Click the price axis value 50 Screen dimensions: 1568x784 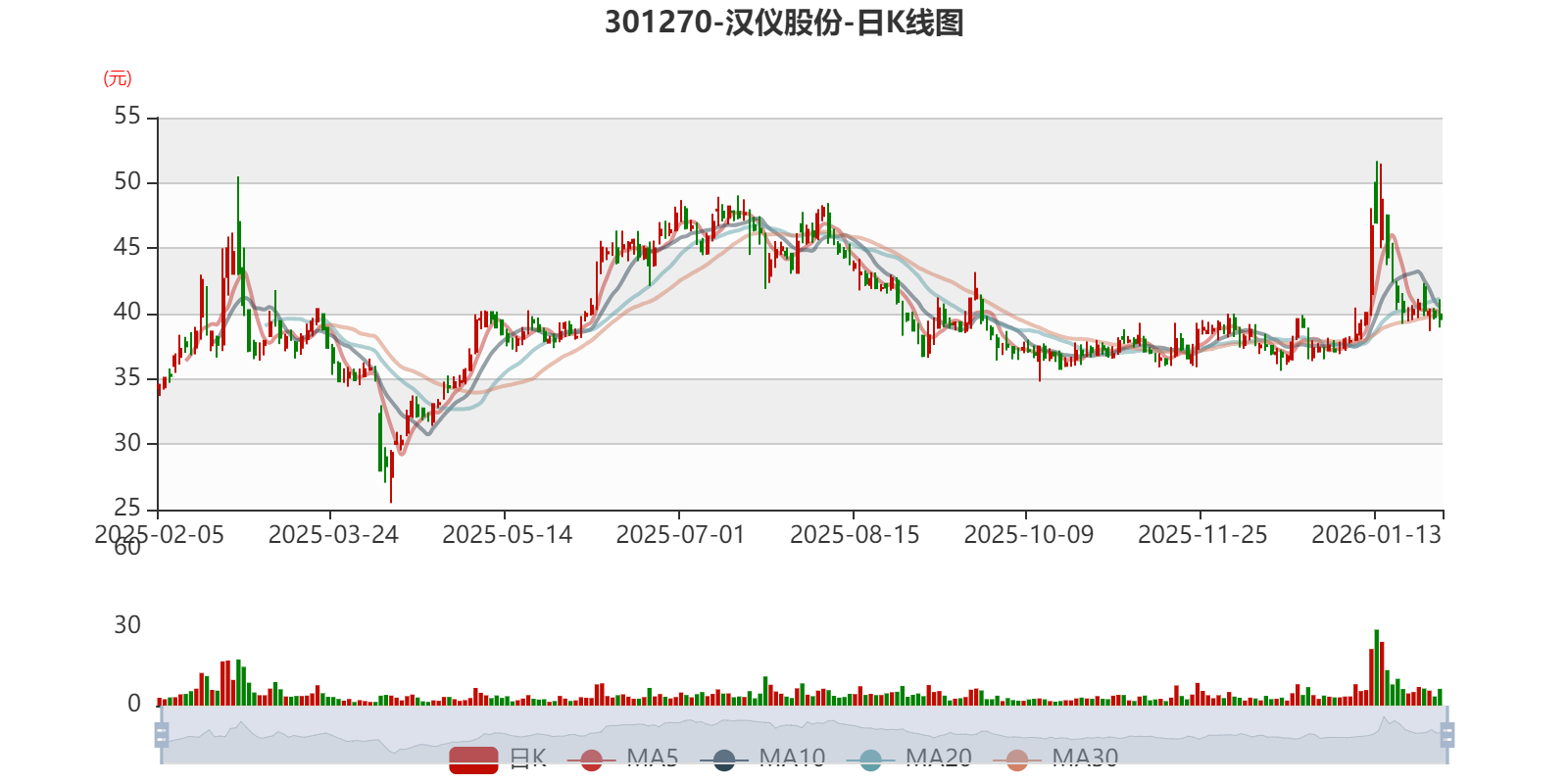point(127,182)
